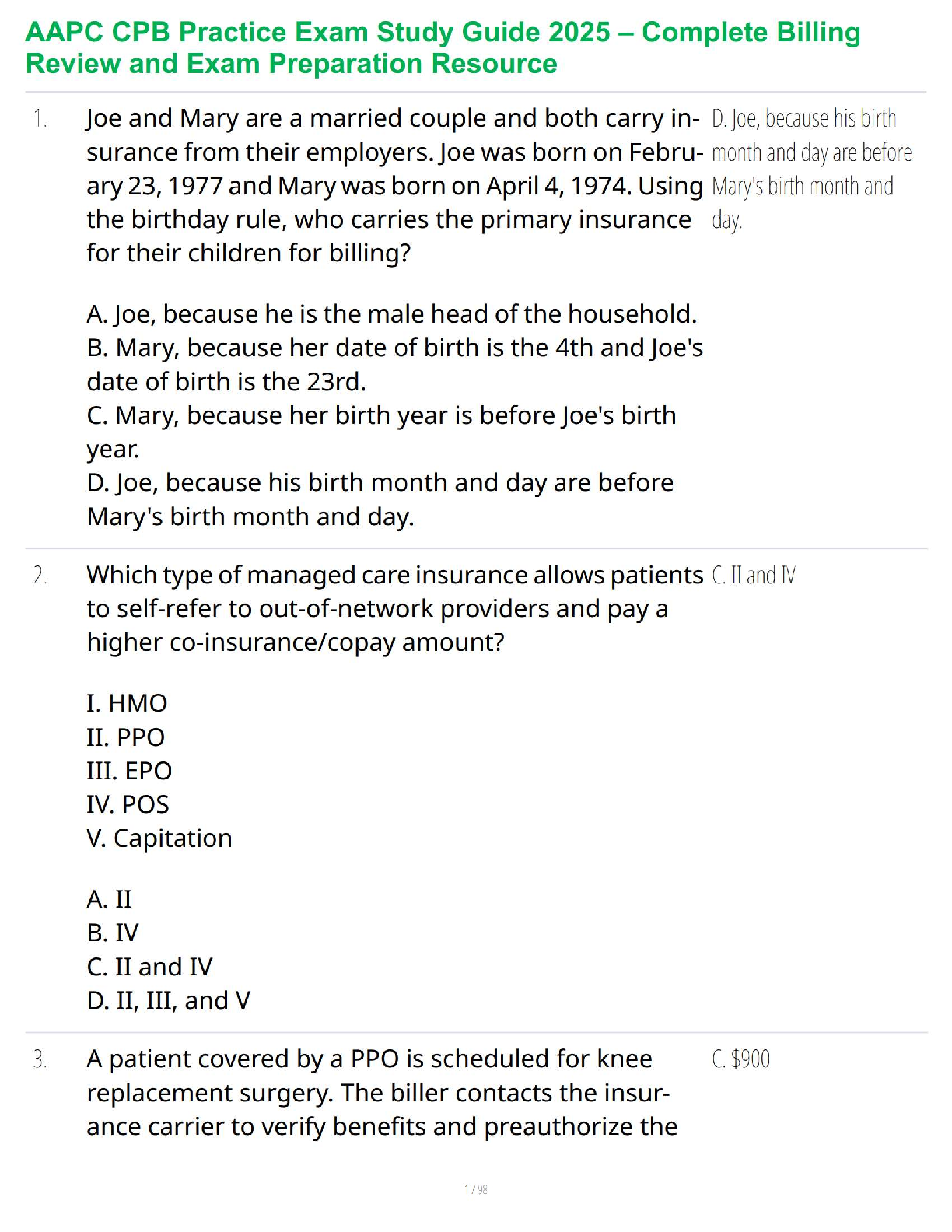Click the knee replacement surgery question text
Image resolution: width=952 pixels, height=1232 pixels.
click(x=381, y=1093)
